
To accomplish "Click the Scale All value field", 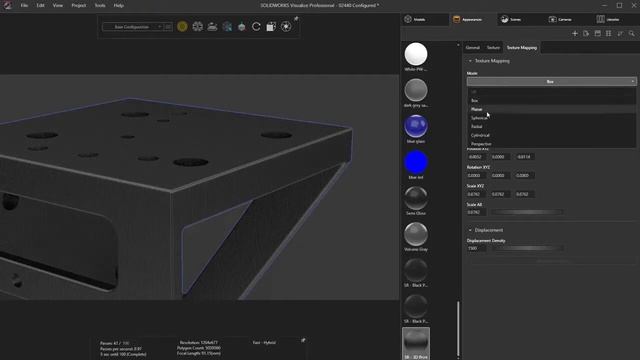I will coord(476,212).
